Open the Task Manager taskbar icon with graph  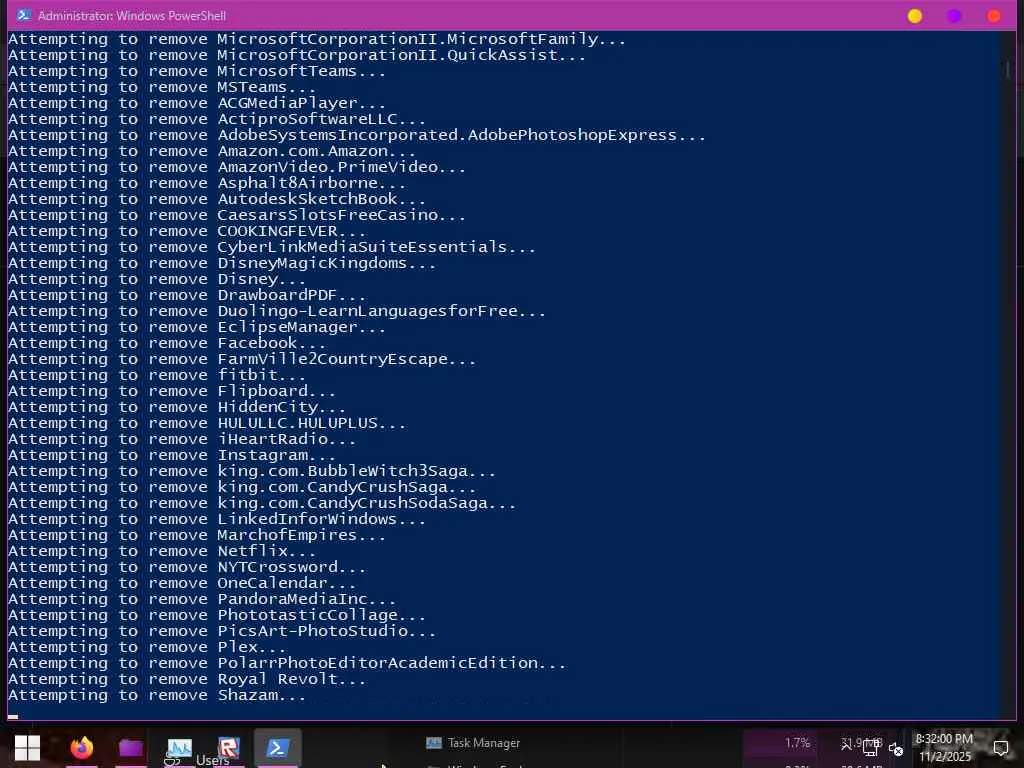pyautogui.click(x=179, y=747)
